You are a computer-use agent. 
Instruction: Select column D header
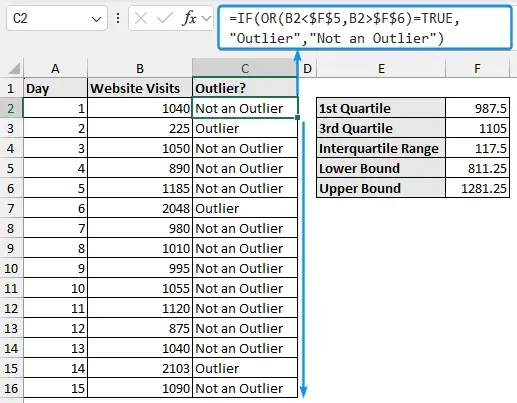[x=307, y=68]
